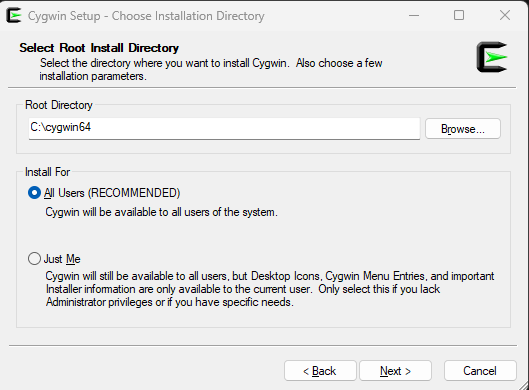This screenshot has width=529, height=390.
Task: Open the Cygwin icon system menu in title bar
Action: [x=14, y=16]
